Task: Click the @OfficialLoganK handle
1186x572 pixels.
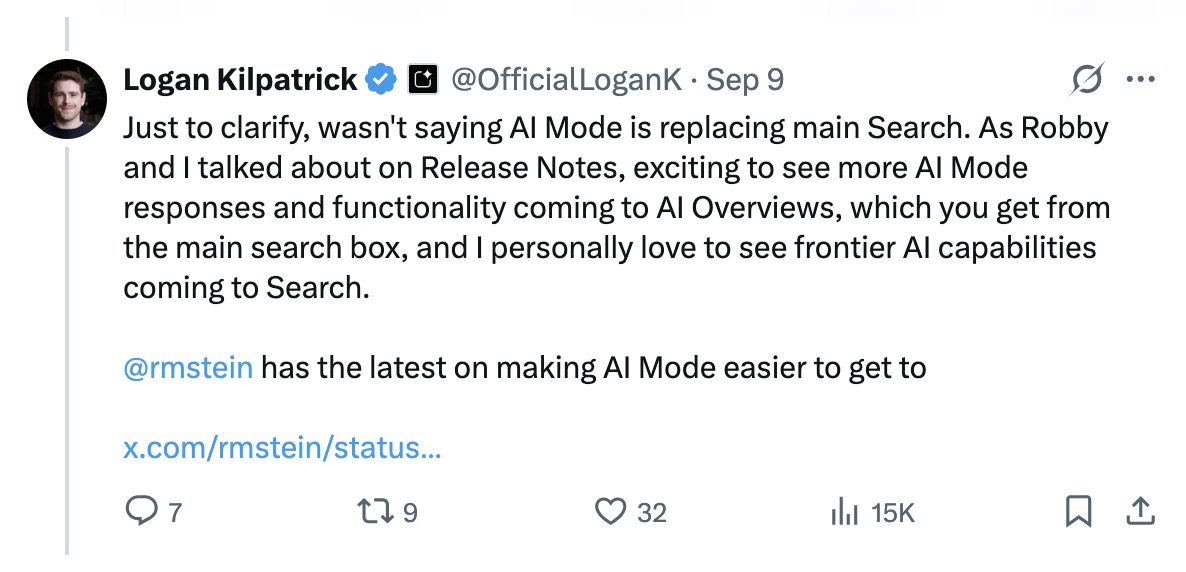Action: (567, 80)
